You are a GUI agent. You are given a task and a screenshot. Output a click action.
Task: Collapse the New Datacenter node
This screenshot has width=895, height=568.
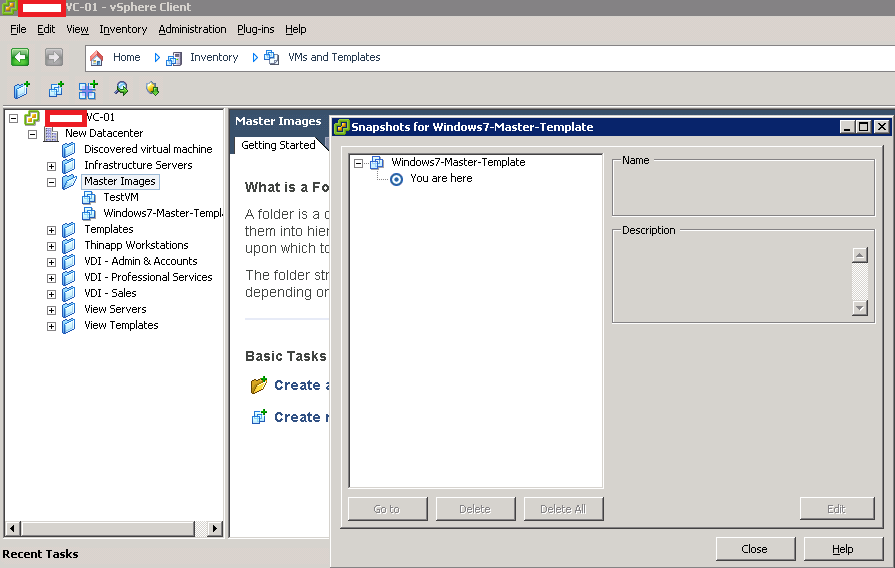pyautogui.click(x=33, y=134)
